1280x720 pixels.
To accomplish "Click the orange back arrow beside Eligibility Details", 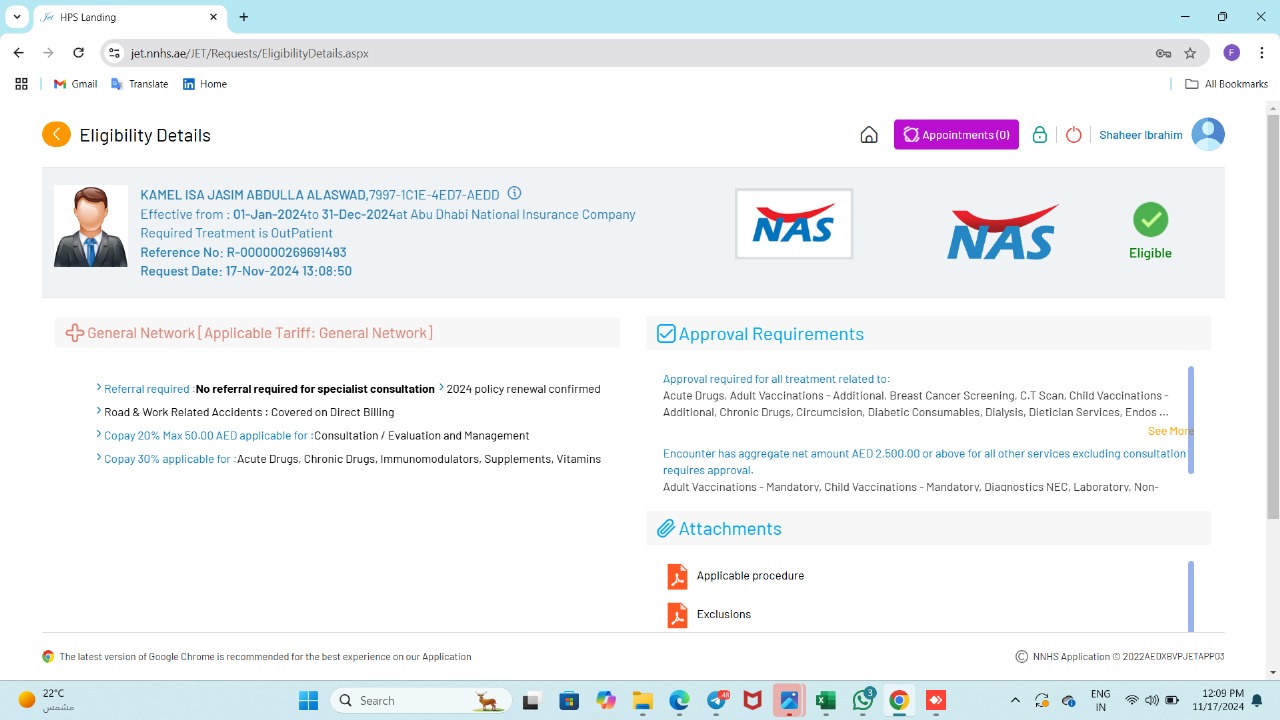I will (56, 134).
